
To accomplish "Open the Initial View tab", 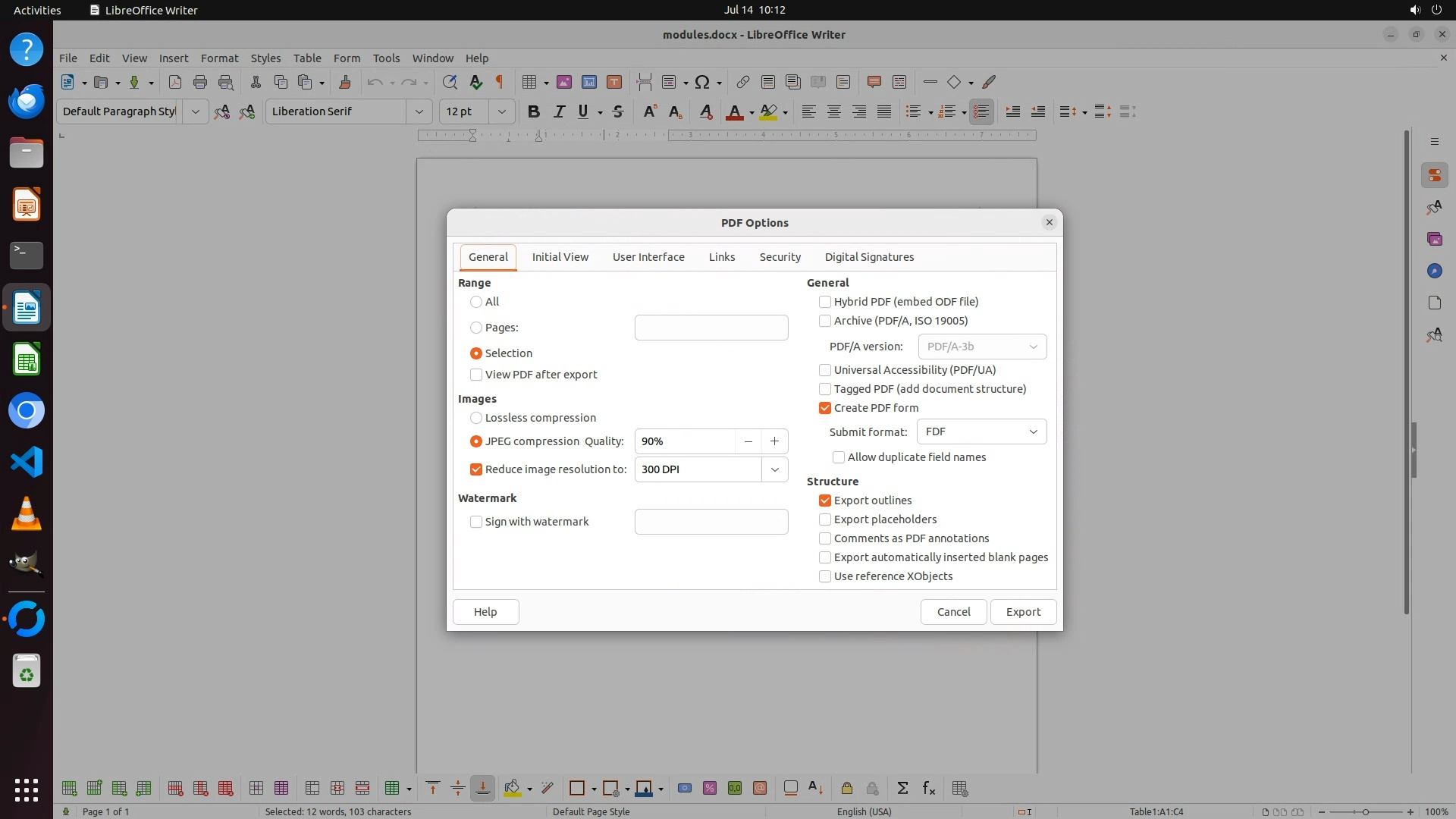I will (560, 257).
